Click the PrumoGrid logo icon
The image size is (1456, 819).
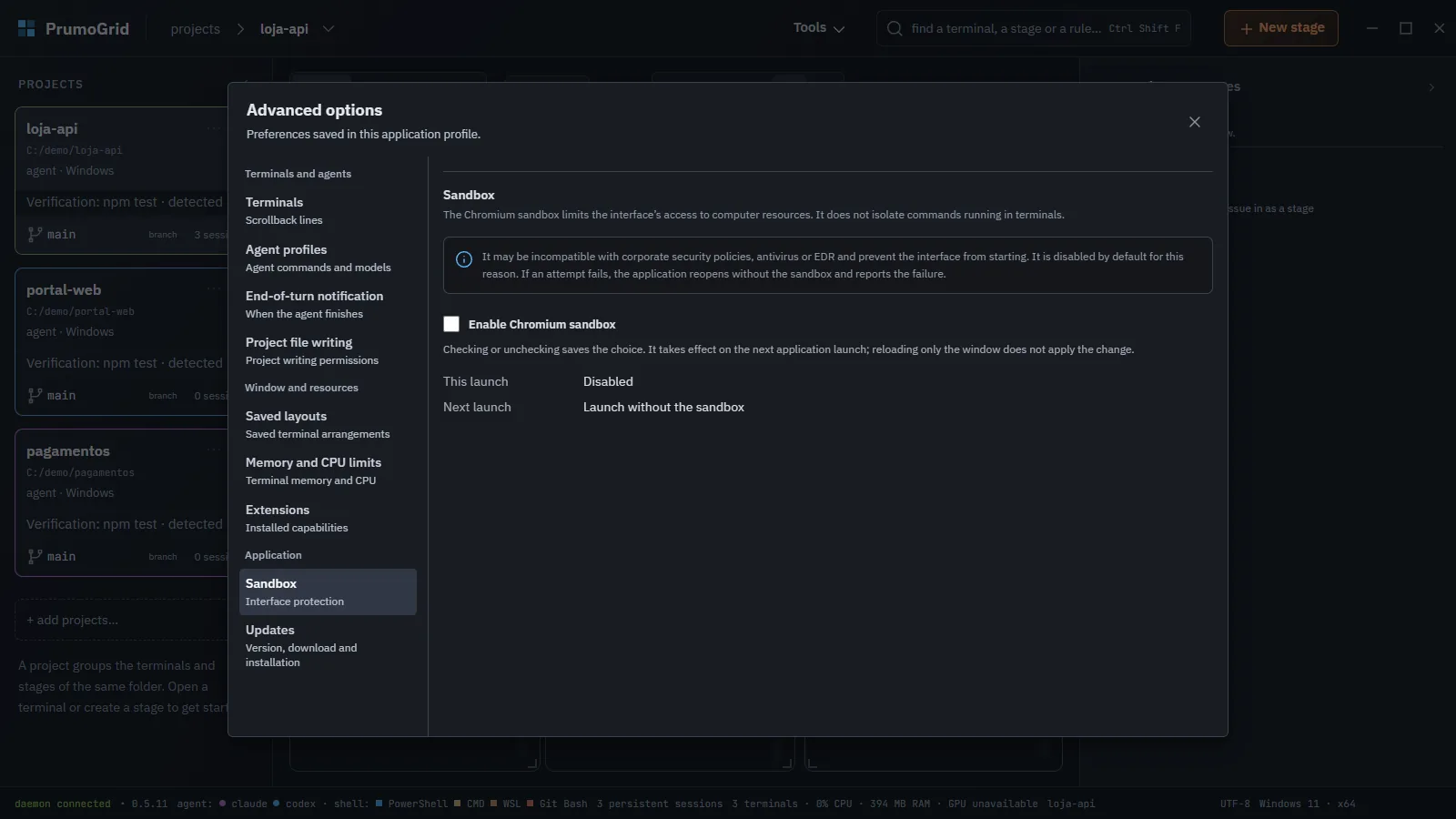click(26, 28)
